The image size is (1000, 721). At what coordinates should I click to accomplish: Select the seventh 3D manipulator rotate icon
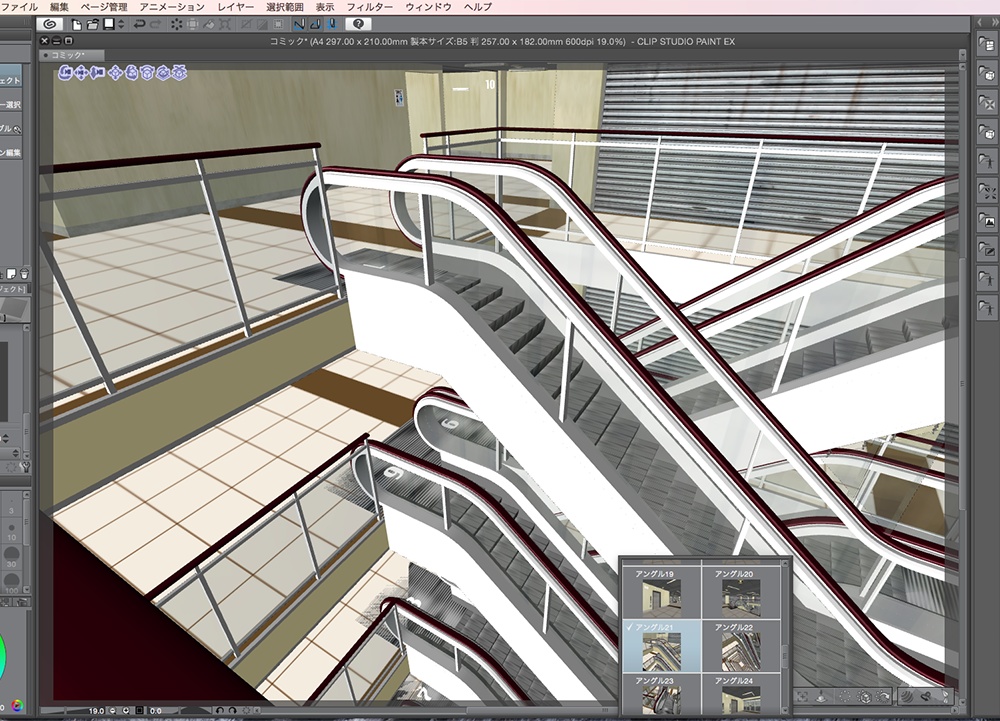(163, 73)
